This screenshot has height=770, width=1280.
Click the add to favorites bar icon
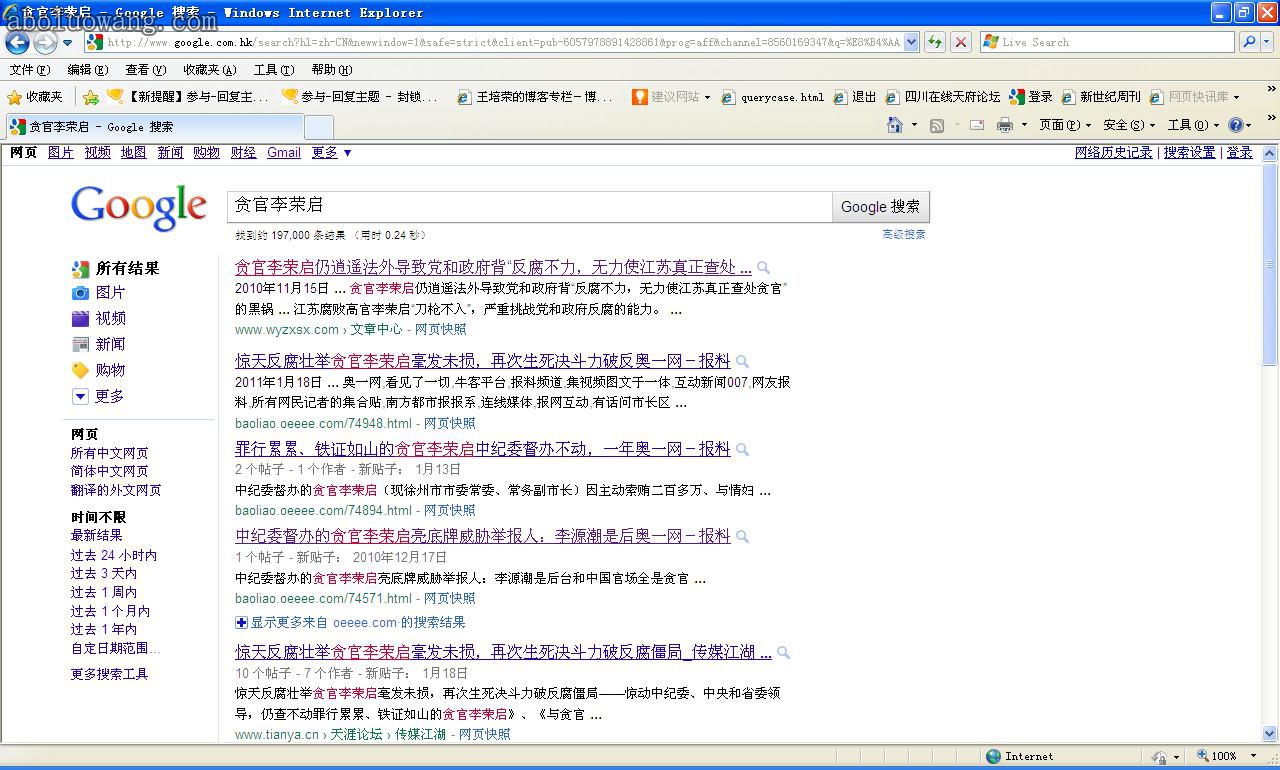[90, 97]
